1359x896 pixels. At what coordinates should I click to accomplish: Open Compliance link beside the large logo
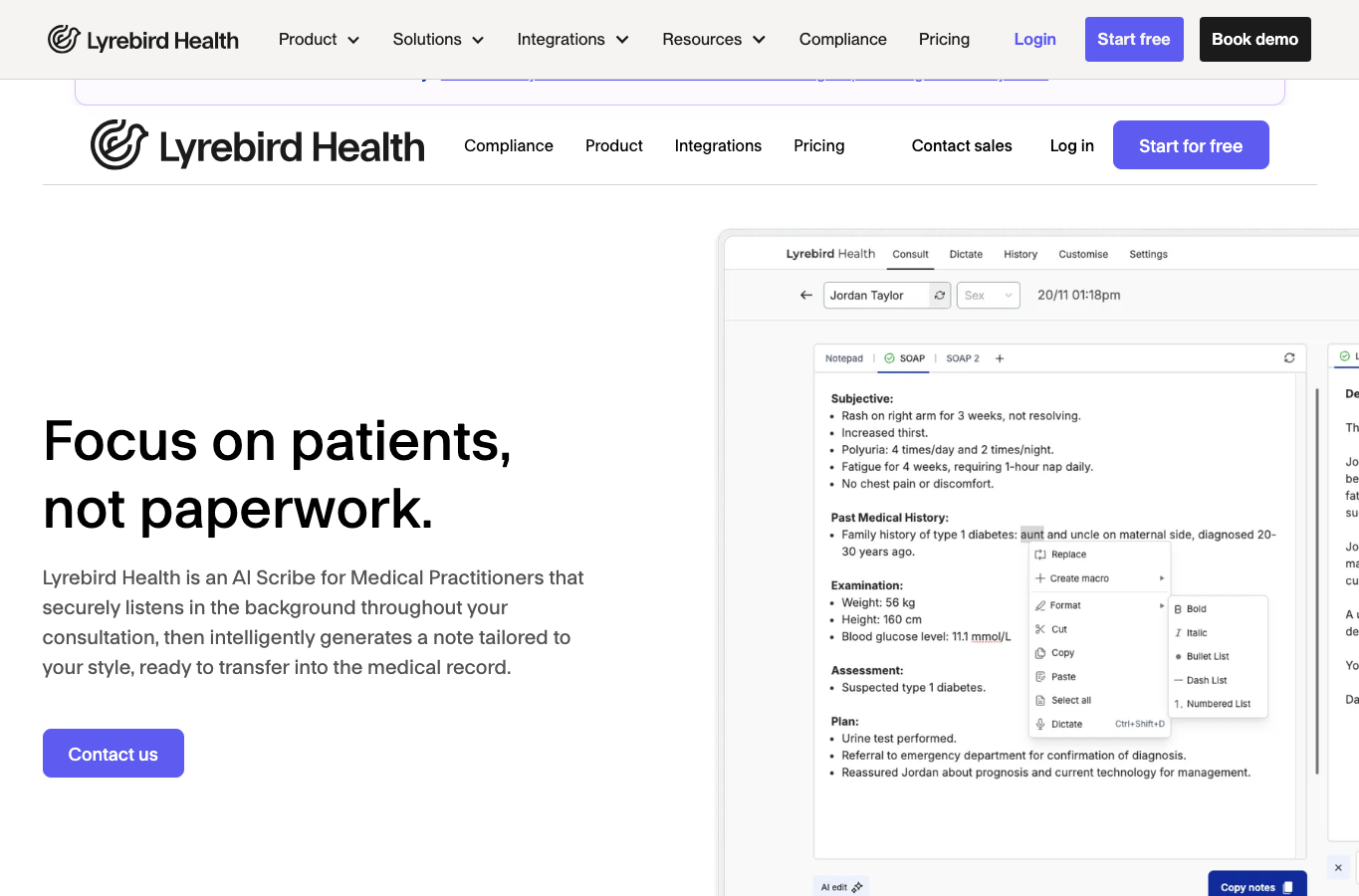509,145
